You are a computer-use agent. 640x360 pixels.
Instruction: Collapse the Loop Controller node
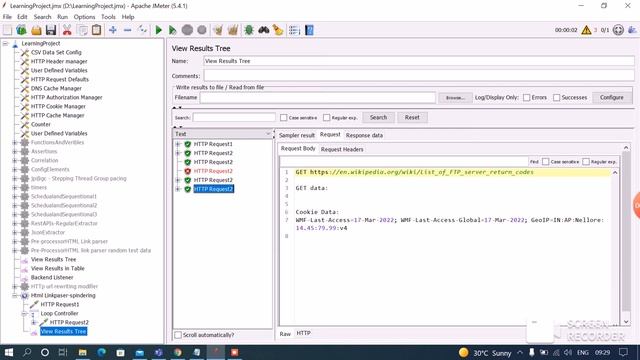(24, 313)
